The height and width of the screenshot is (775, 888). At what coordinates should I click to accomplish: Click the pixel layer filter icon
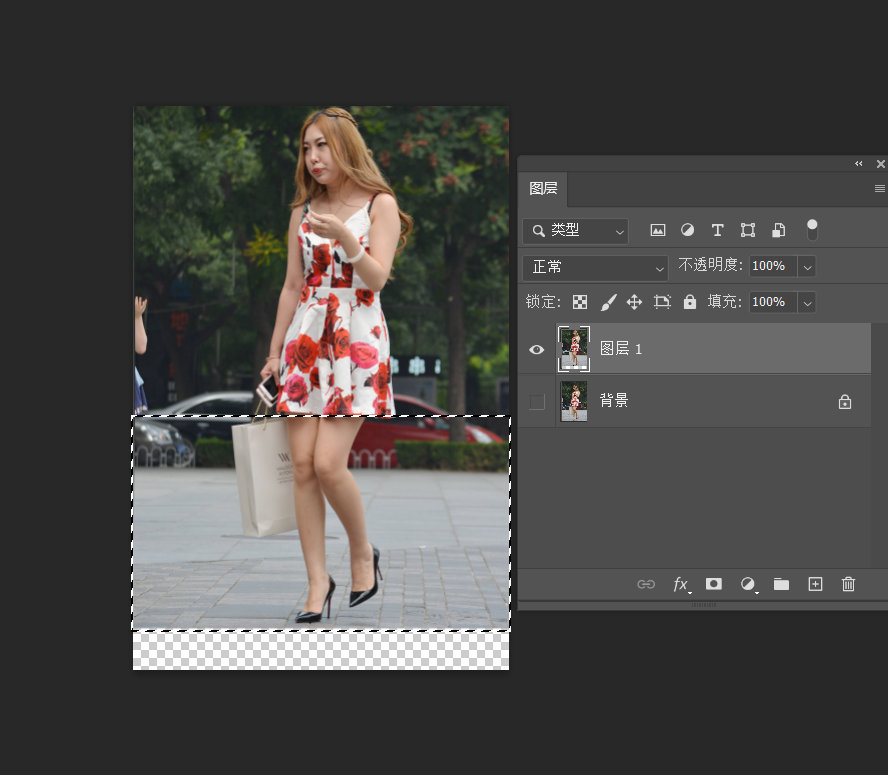pos(658,230)
